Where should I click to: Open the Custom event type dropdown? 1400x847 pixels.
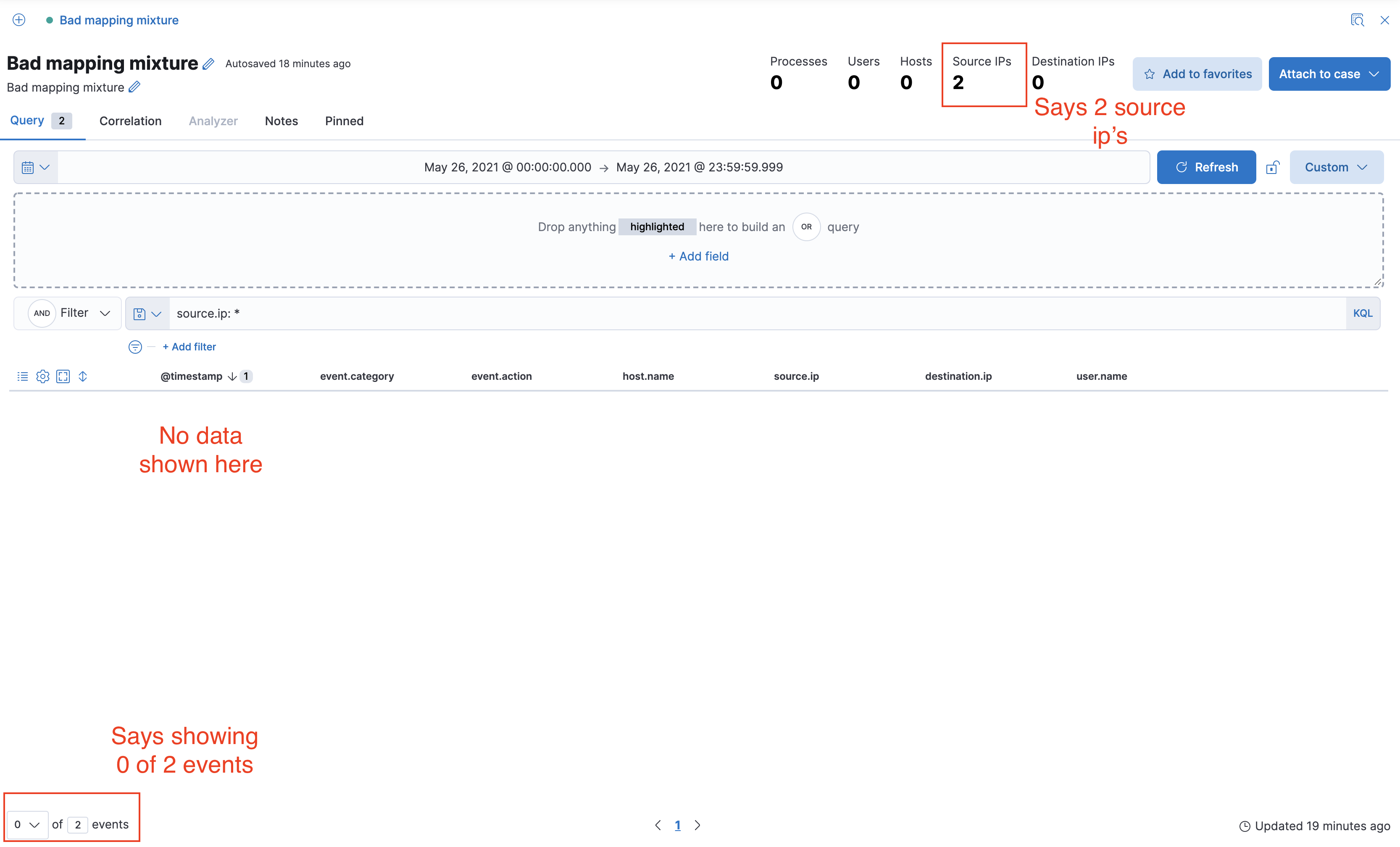coord(1337,167)
